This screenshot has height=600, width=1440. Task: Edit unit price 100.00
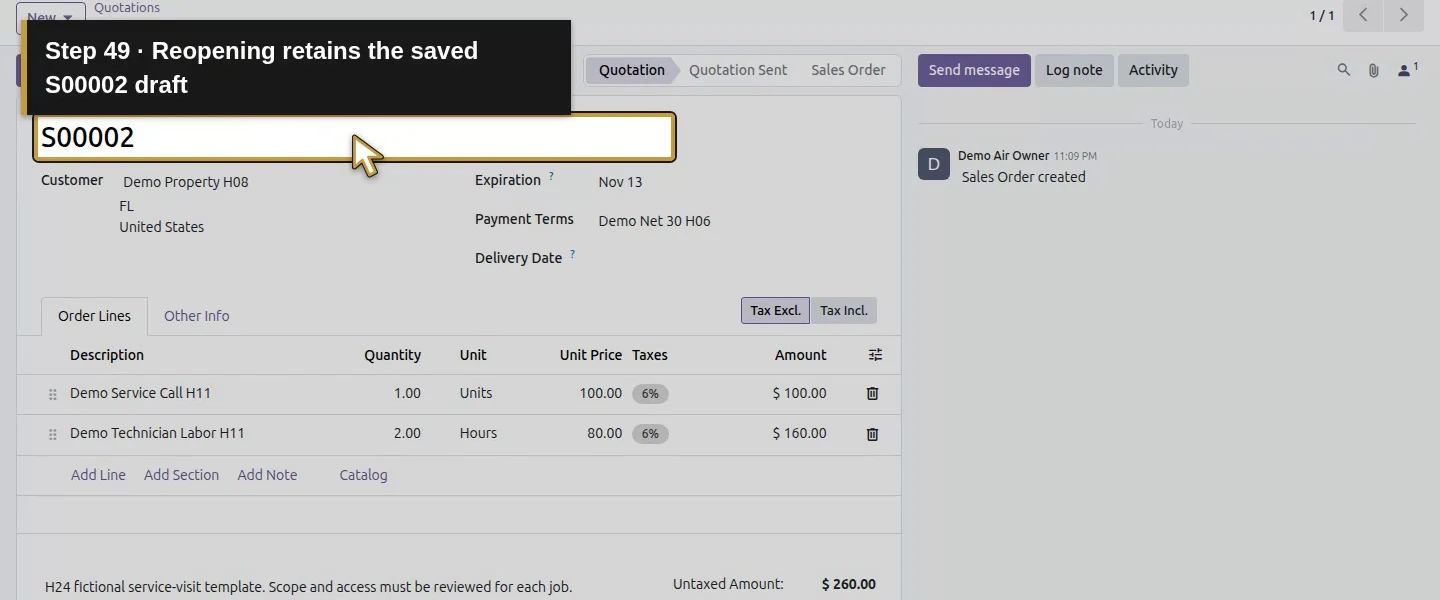pos(600,393)
